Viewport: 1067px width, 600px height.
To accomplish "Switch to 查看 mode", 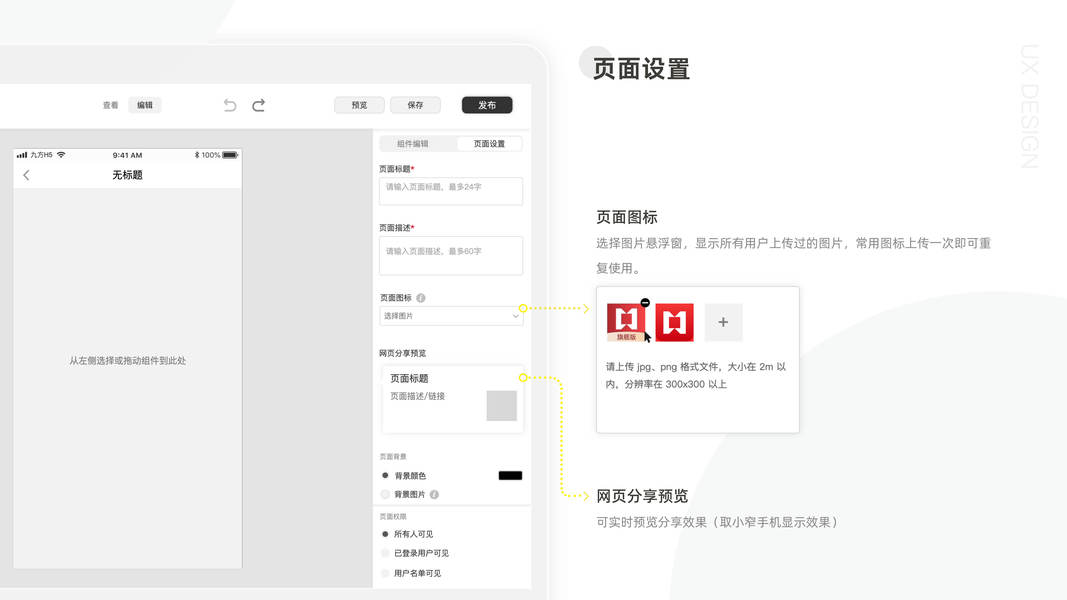I will tap(110, 105).
